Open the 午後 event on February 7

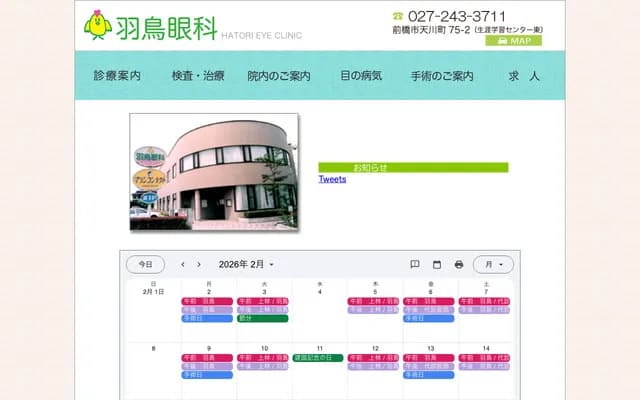tap(484, 310)
